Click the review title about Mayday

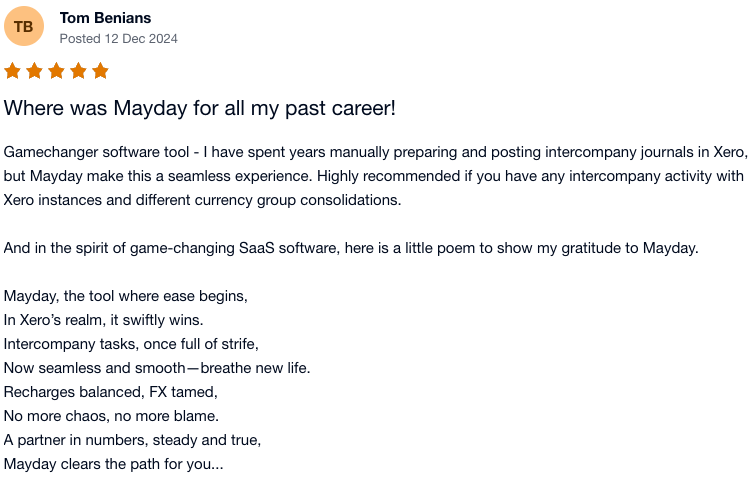200,108
